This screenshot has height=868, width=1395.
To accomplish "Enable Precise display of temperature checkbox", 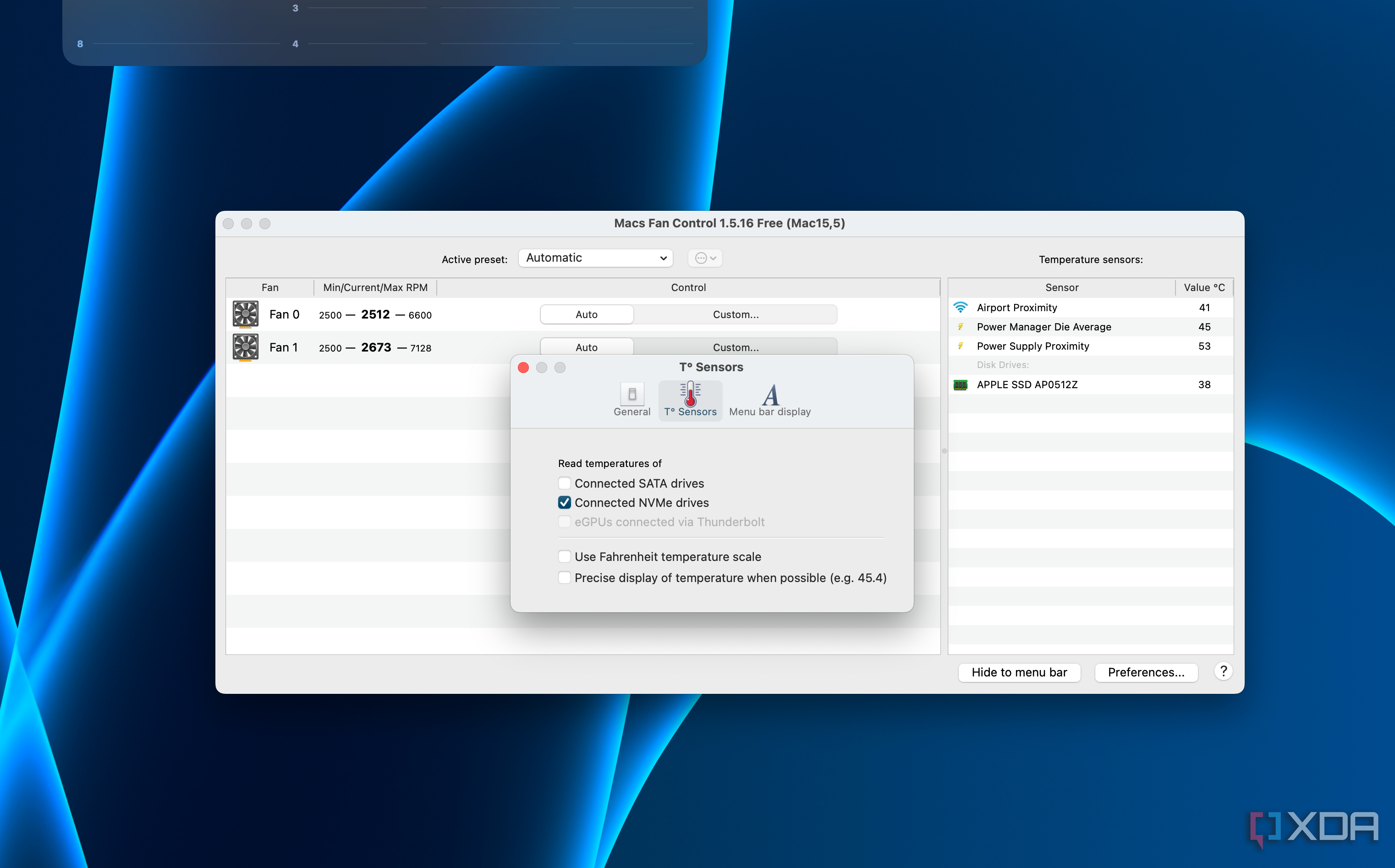I will tap(564, 578).
